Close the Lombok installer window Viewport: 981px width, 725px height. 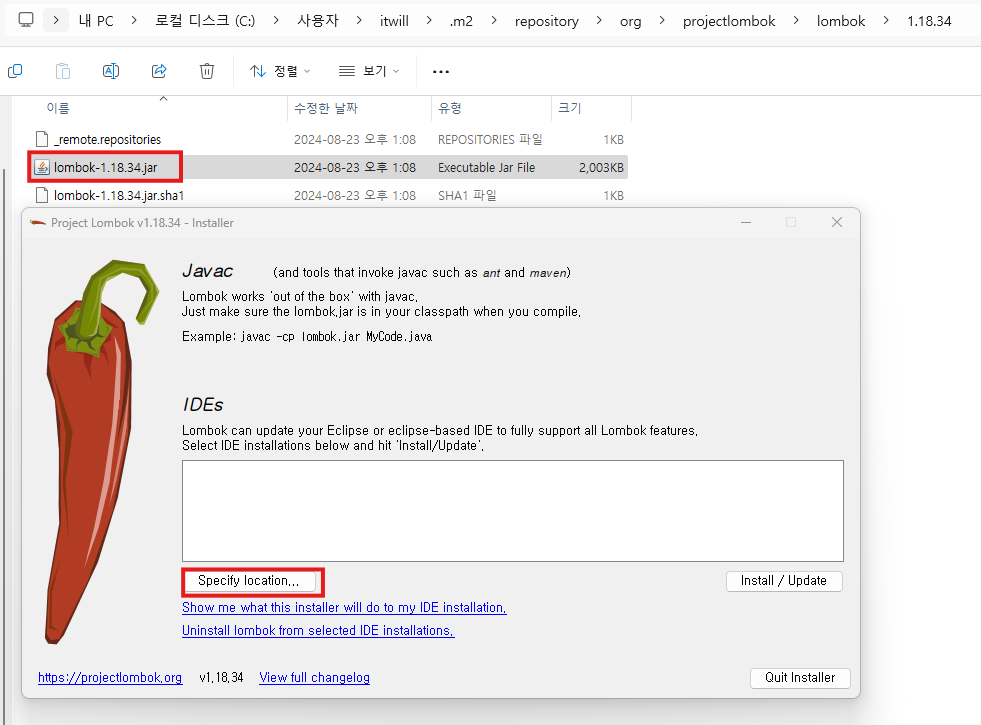pyautogui.click(x=836, y=222)
